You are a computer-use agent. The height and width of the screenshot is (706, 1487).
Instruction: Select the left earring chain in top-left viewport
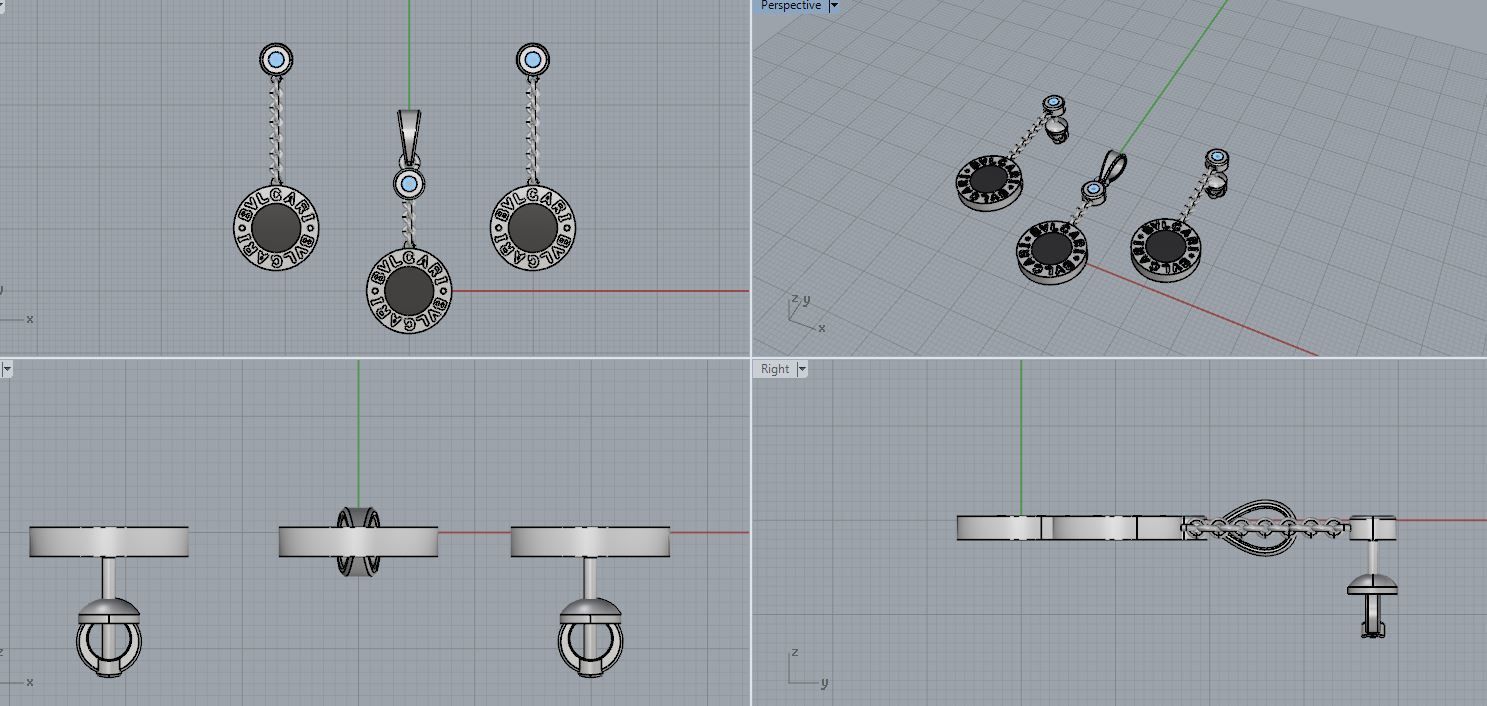(x=275, y=130)
